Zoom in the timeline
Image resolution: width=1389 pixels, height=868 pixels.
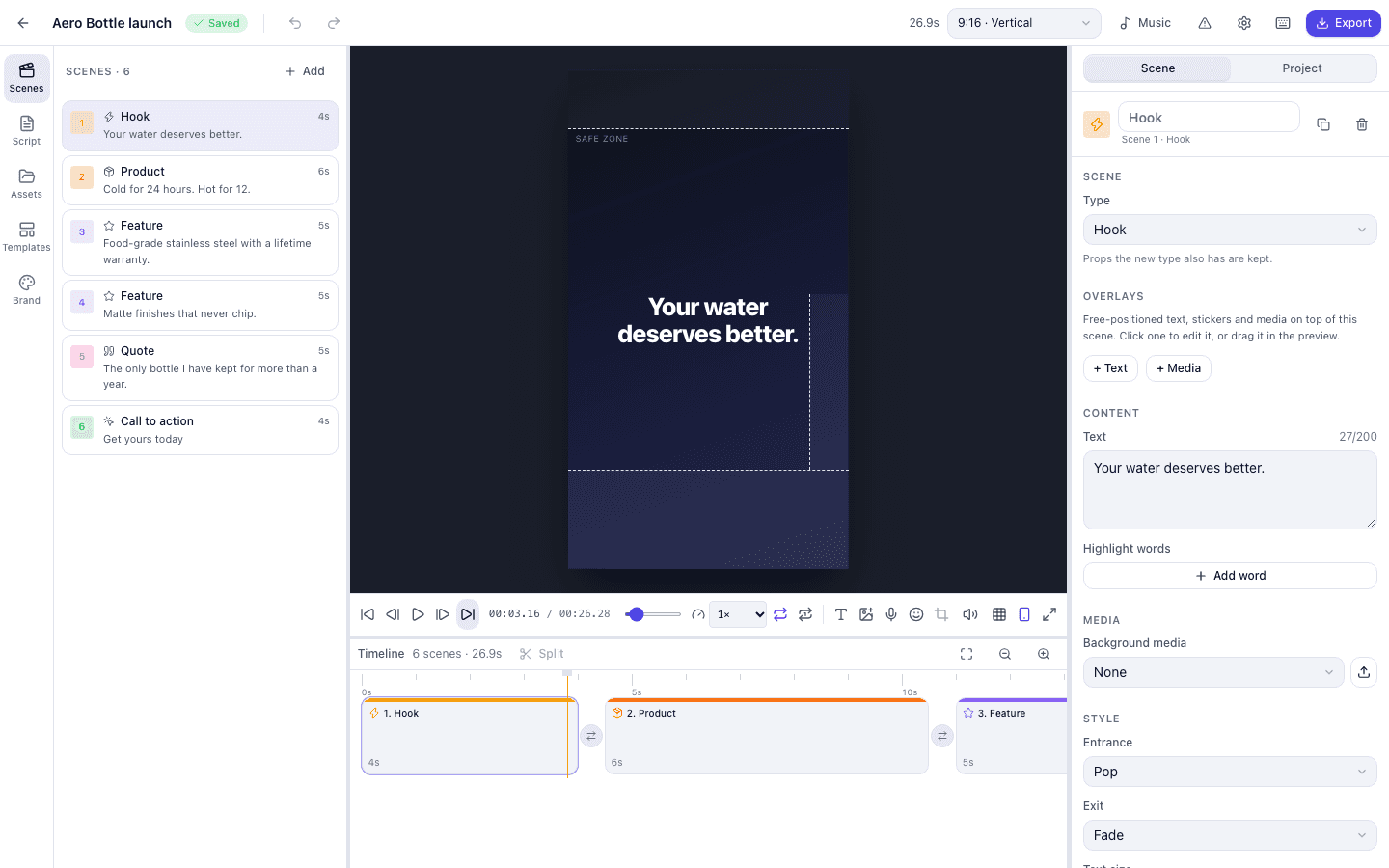pyautogui.click(x=1044, y=654)
